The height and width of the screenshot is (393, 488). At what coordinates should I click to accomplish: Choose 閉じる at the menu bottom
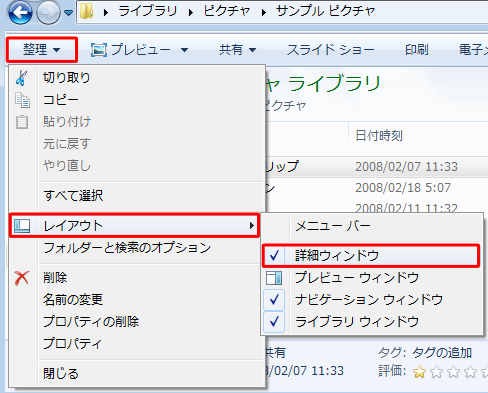137,373
